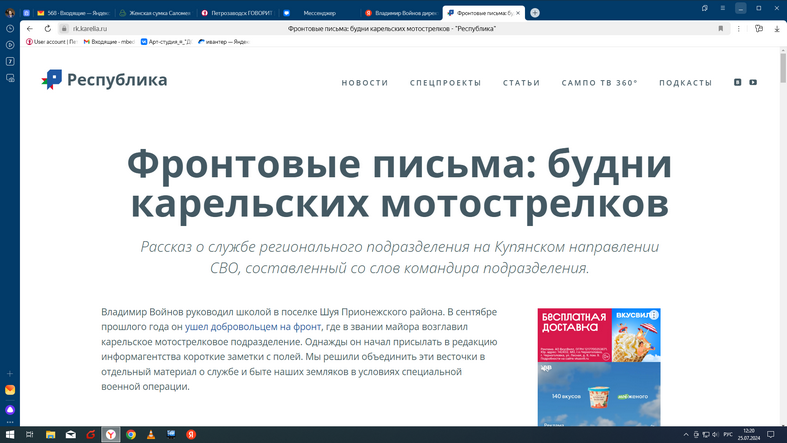Open sidebar video play icon

click(10, 45)
